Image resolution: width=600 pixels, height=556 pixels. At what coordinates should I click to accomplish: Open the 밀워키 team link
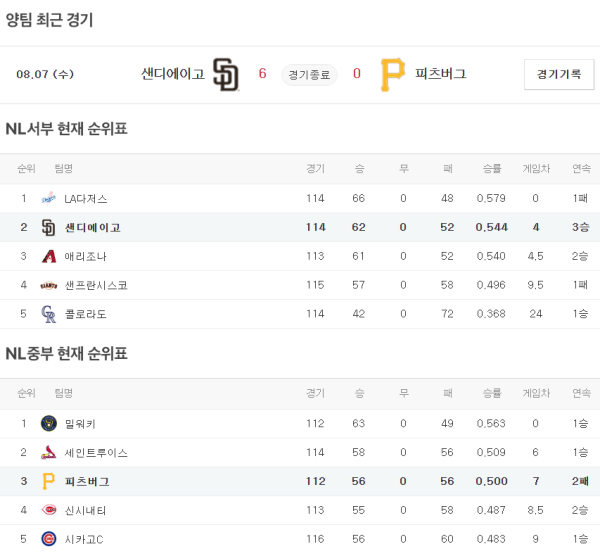[80, 424]
